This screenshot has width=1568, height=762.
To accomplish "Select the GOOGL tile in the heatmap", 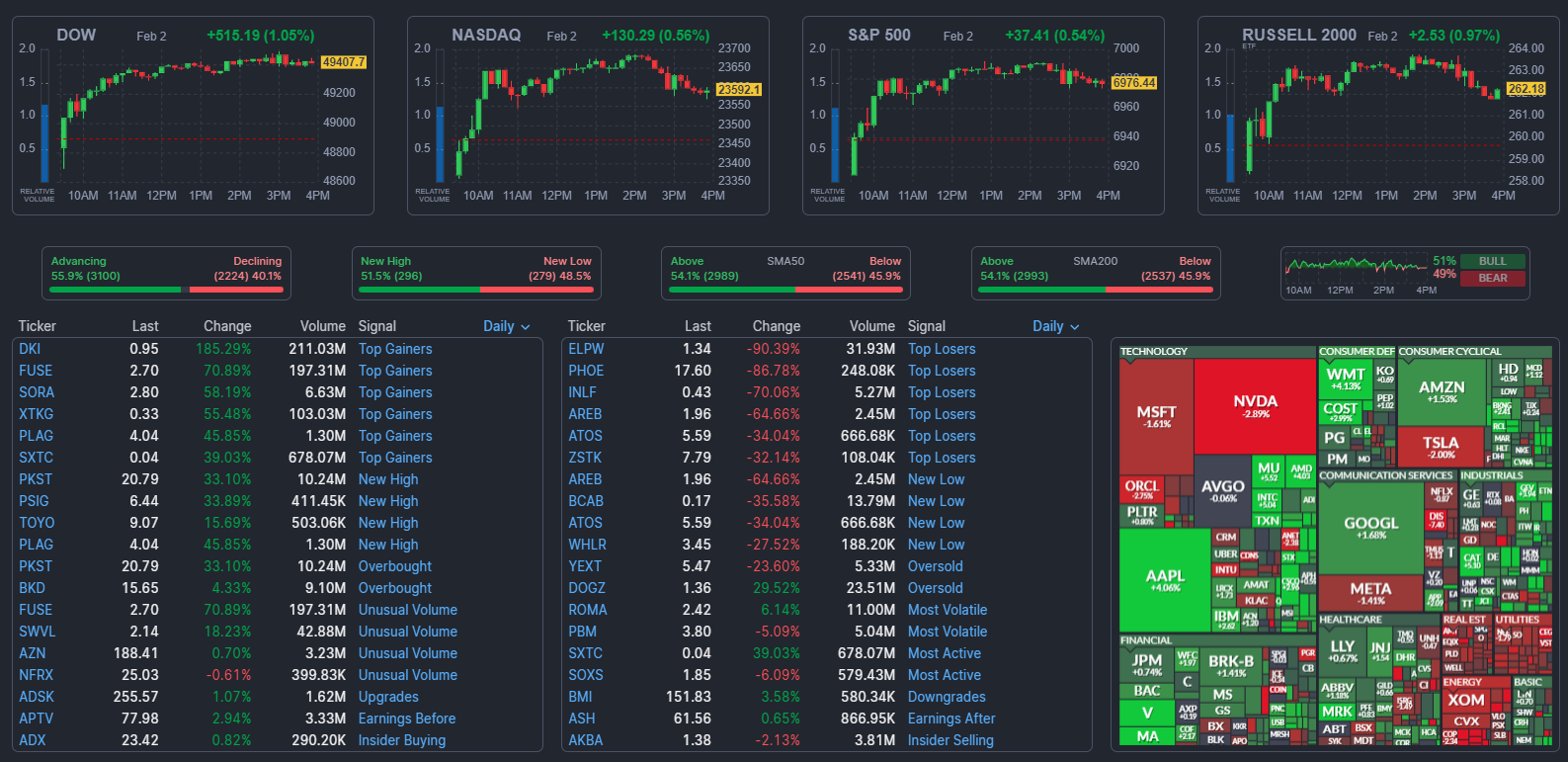I will coord(1371,527).
